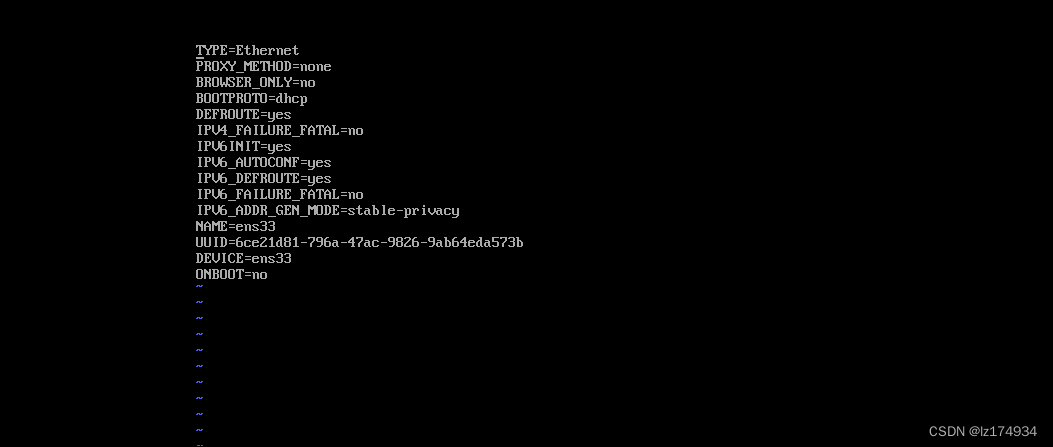This screenshot has width=1053, height=447.
Task: Click the DEFROUTE=yes line
Action: (x=243, y=115)
